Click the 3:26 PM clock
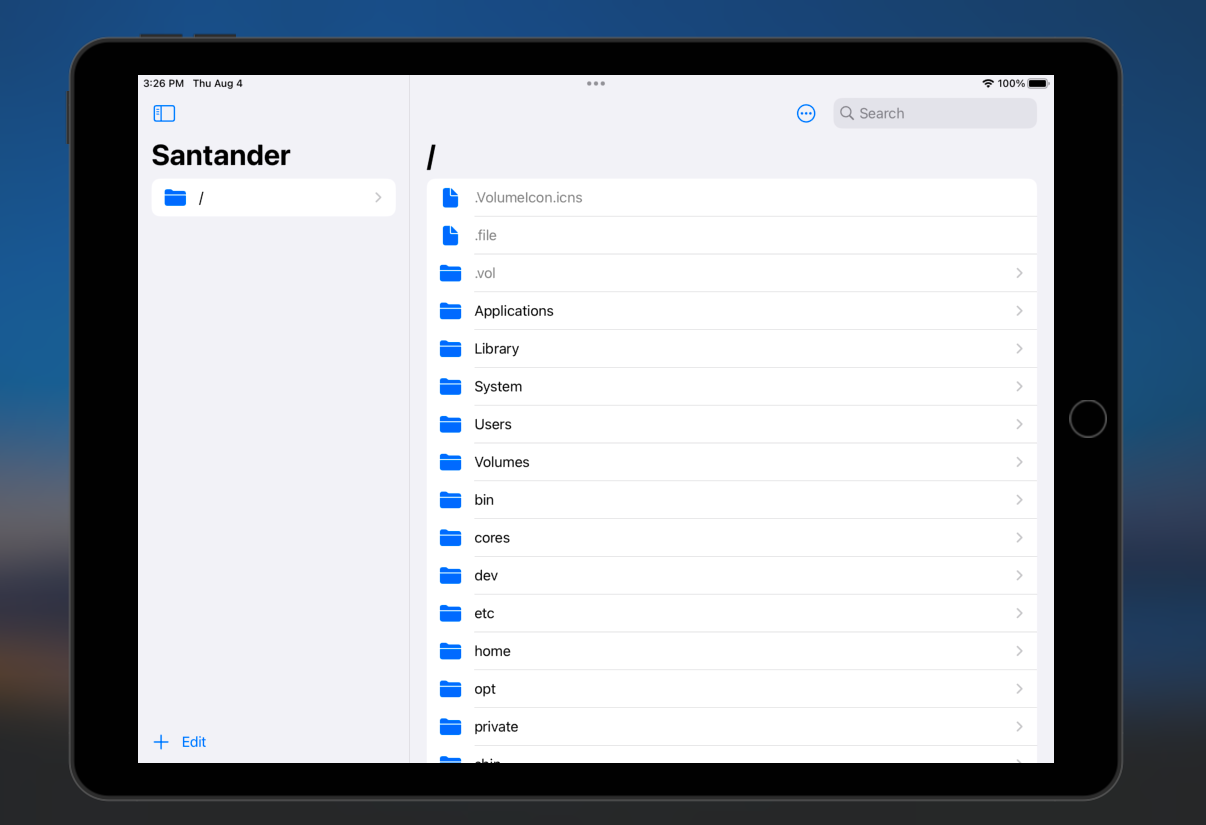 click(164, 84)
